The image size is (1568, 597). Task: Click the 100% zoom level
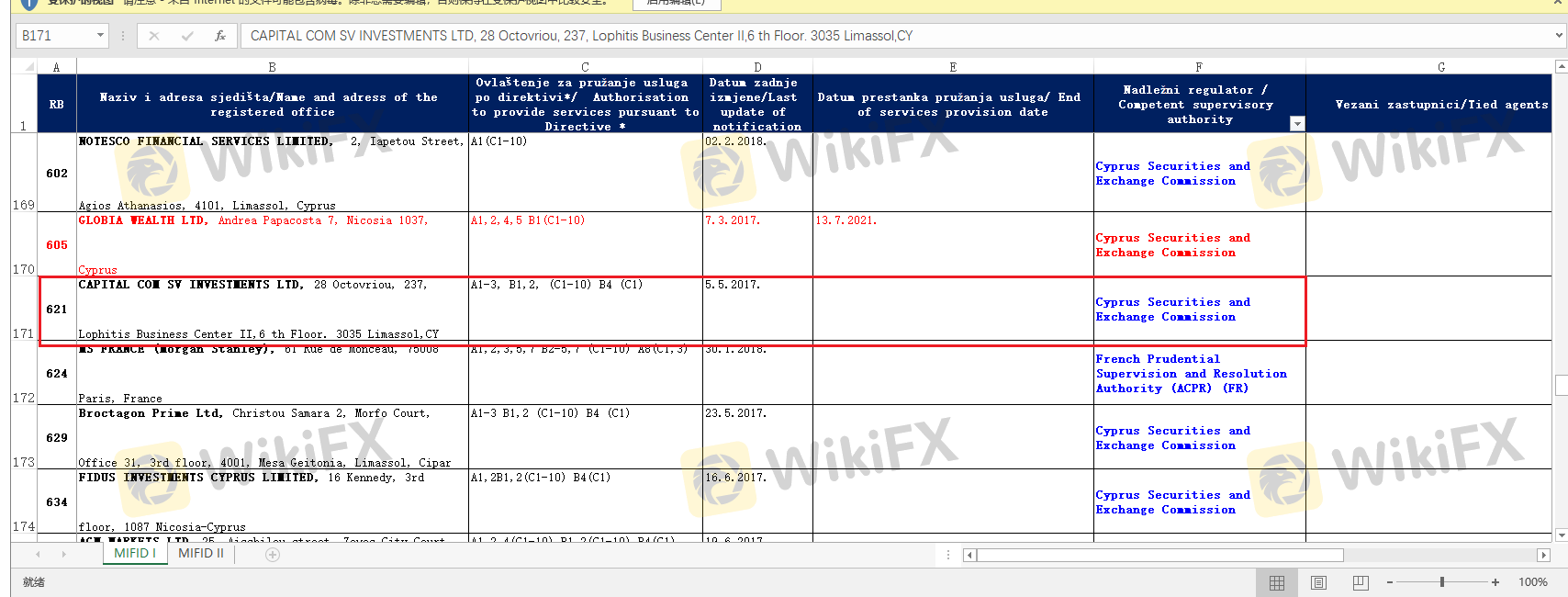[1533, 582]
